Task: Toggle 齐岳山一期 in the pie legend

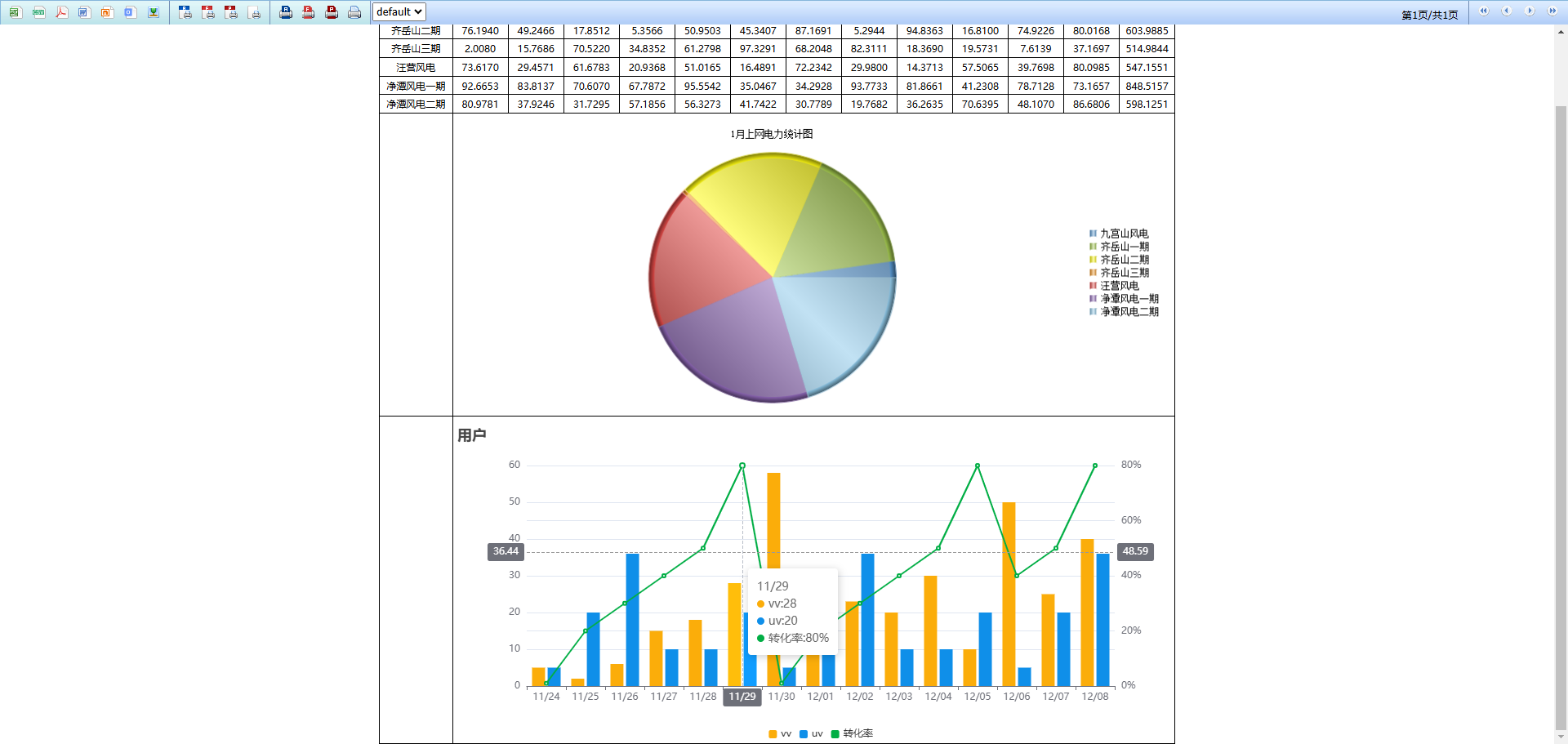Action: (1119, 247)
